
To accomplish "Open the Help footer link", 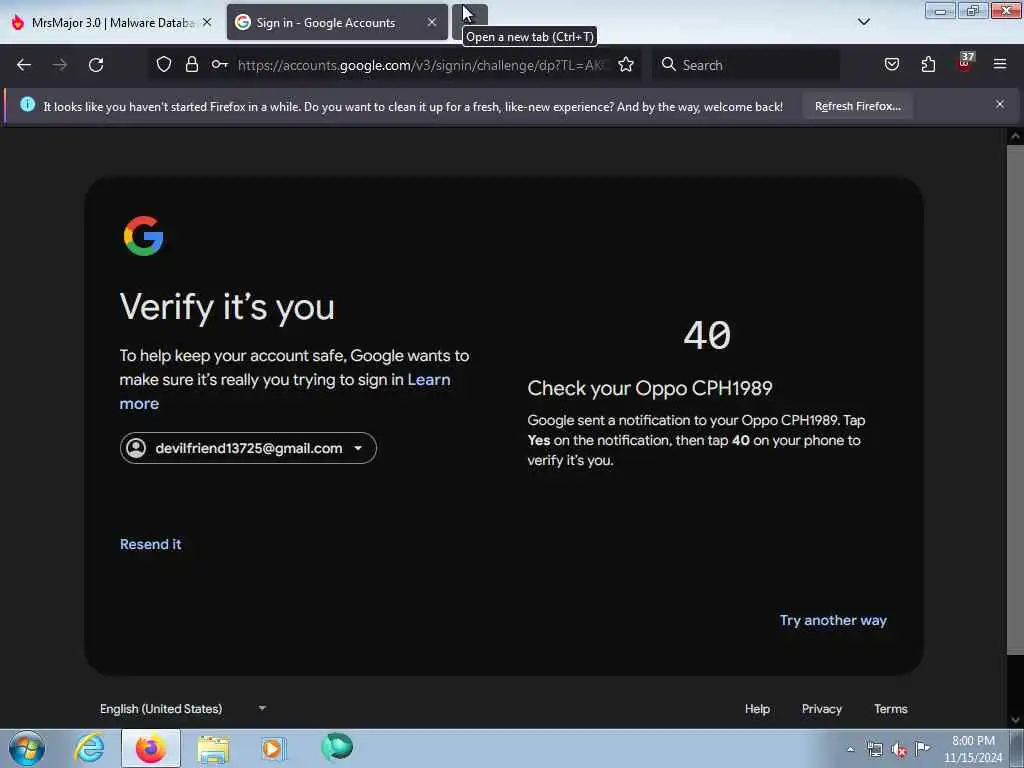I will pyautogui.click(x=757, y=709).
